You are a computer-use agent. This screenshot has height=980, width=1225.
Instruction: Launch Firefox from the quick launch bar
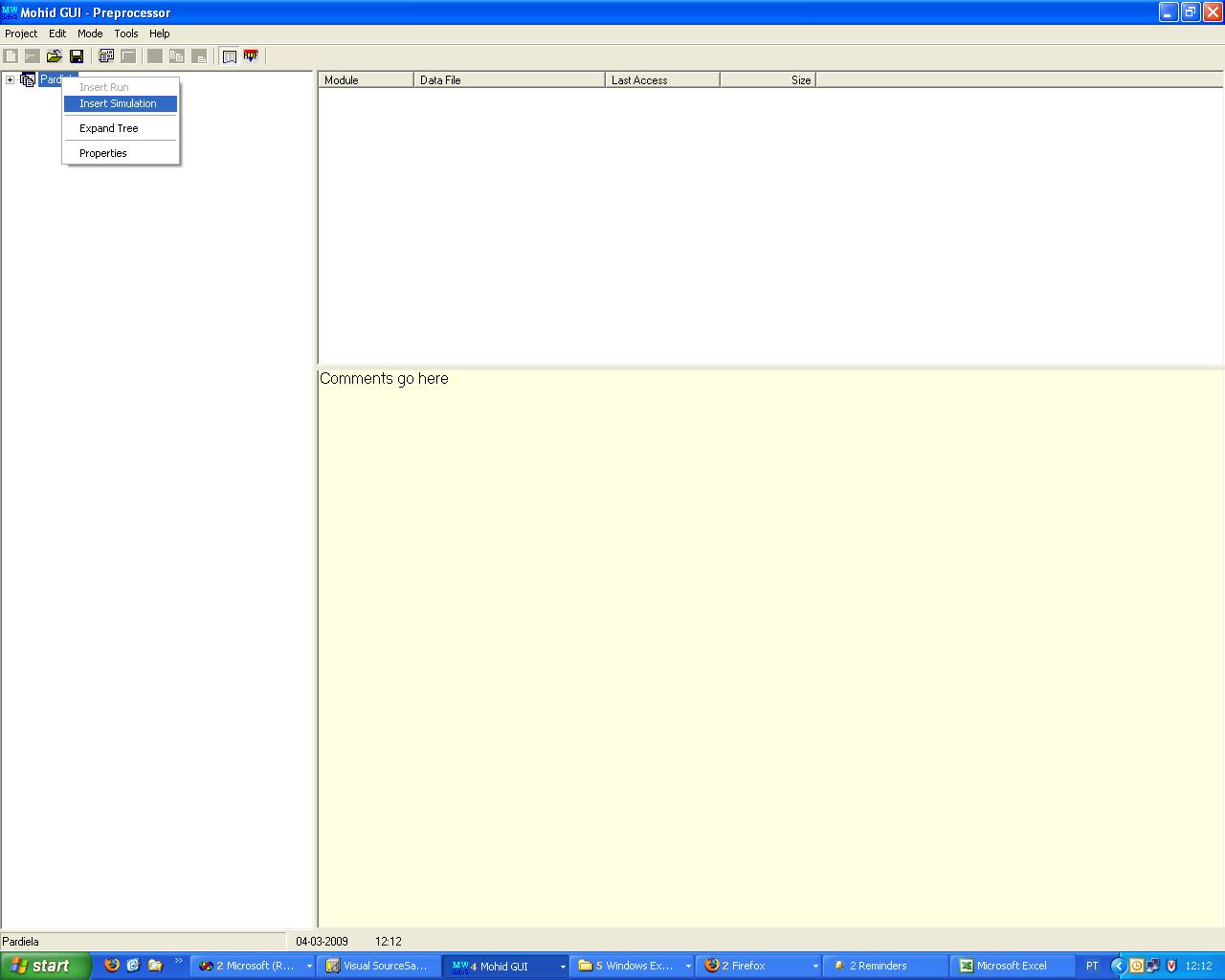[x=112, y=965]
